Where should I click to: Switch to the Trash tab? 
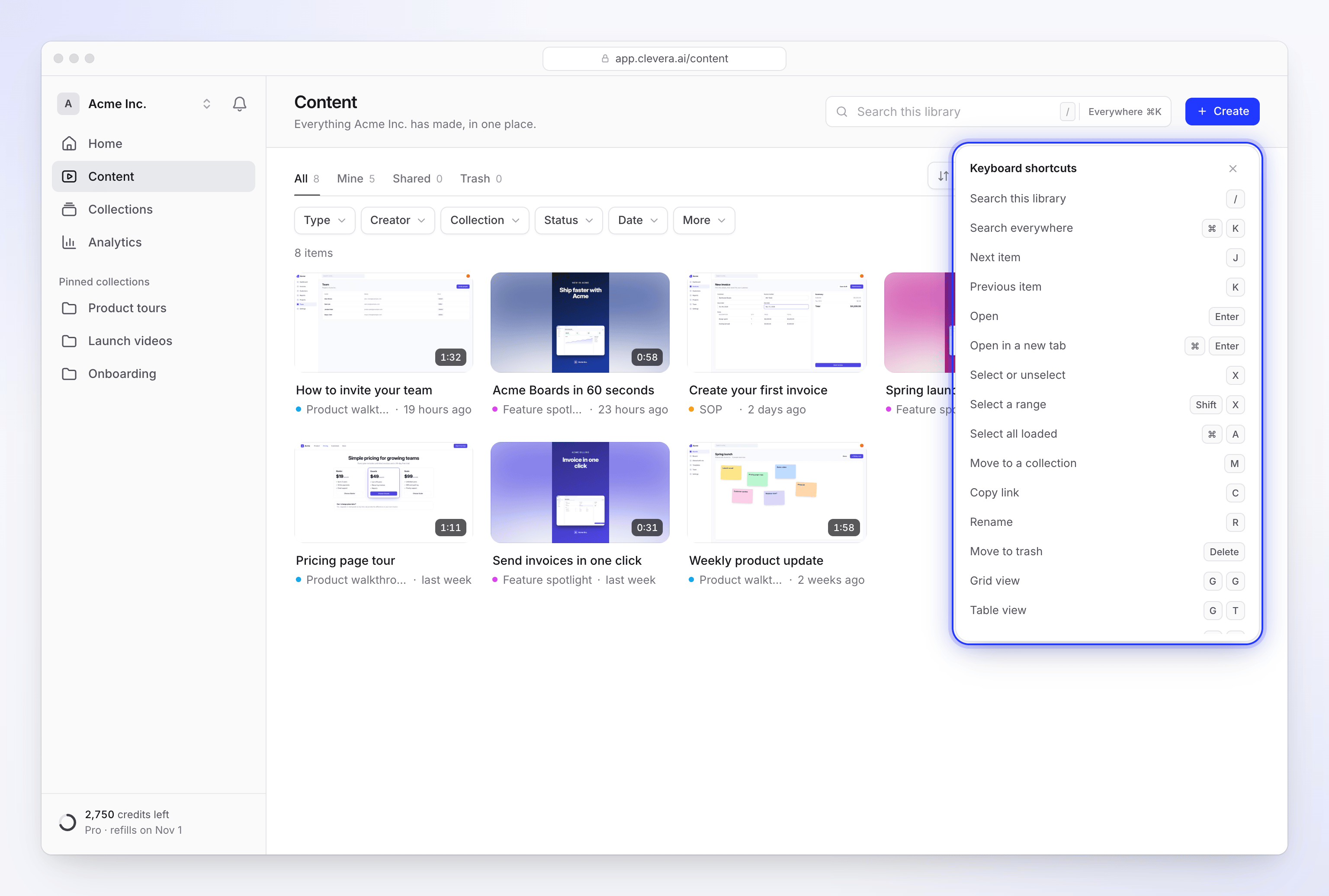[481, 179]
